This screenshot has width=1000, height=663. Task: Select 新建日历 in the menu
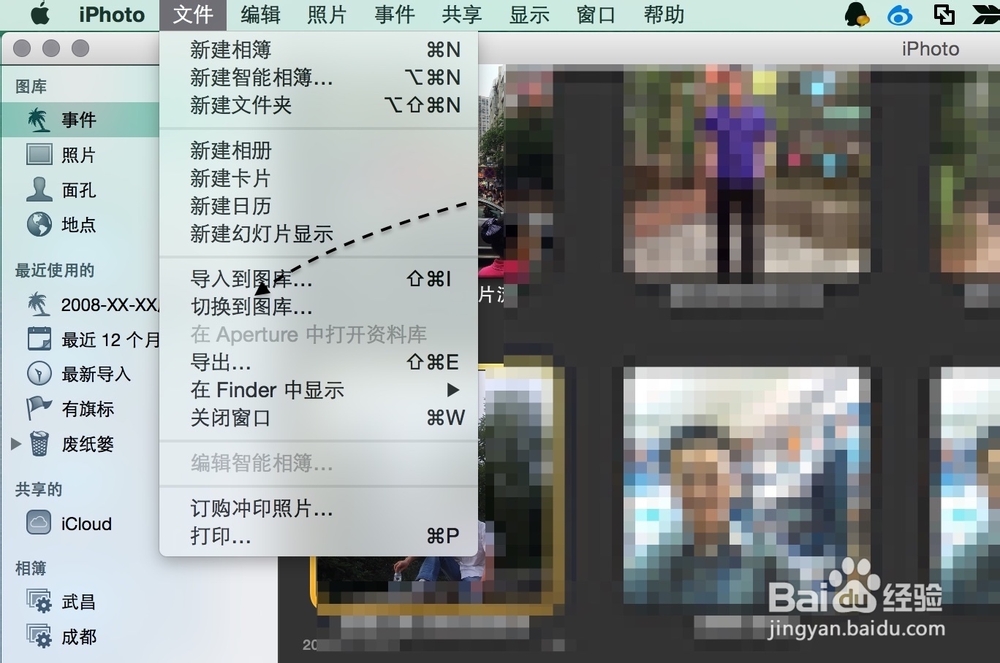click(318, 206)
